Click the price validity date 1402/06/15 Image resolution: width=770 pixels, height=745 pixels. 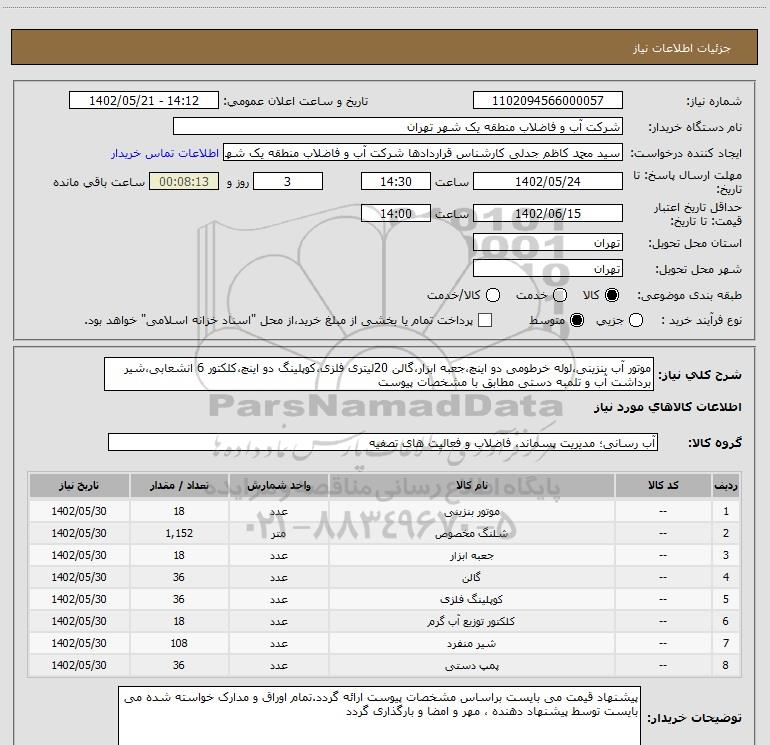[548, 213]
